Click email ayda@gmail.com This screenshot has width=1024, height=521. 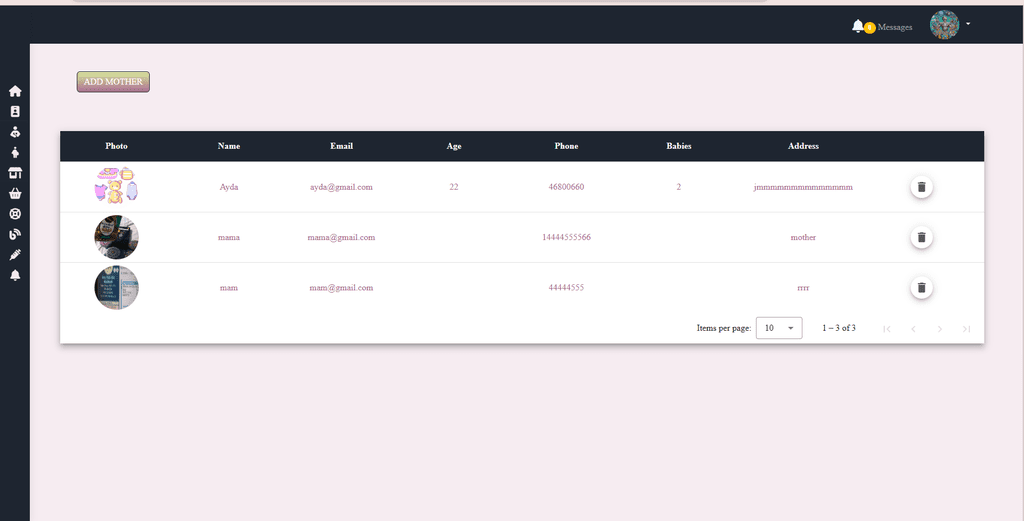tap(342, 187)
